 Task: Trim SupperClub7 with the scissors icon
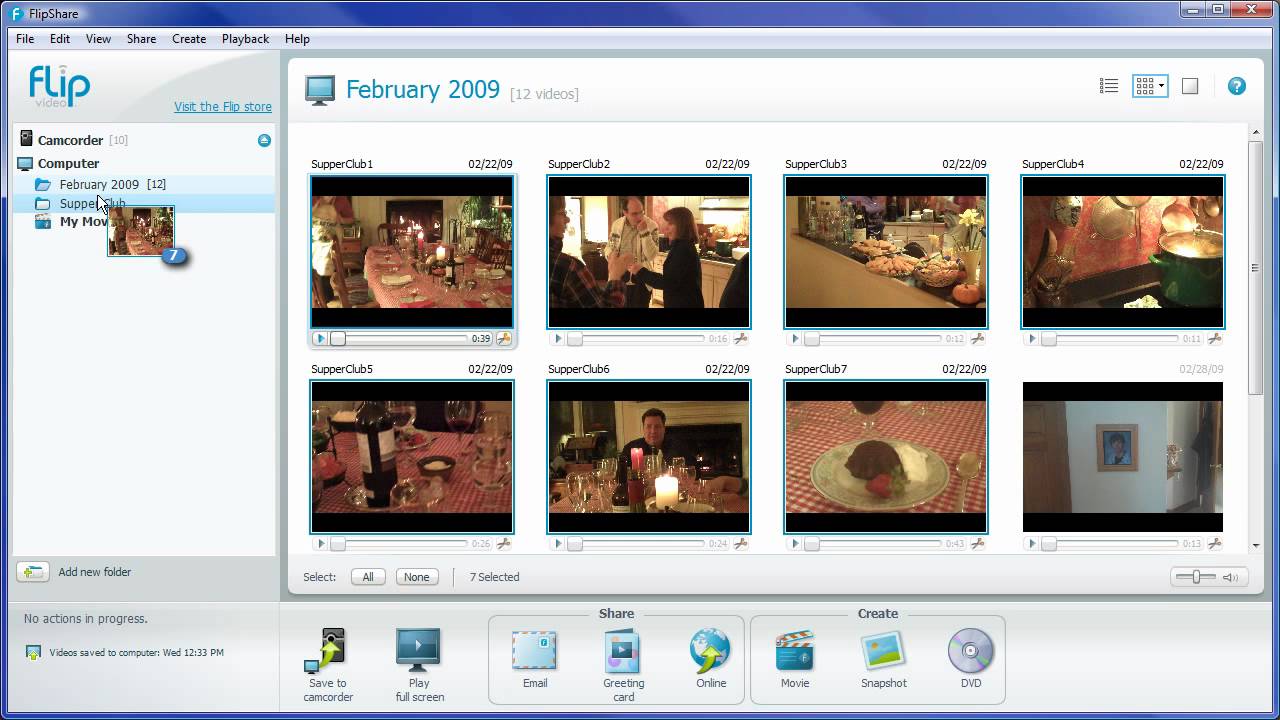pos(978,544)
